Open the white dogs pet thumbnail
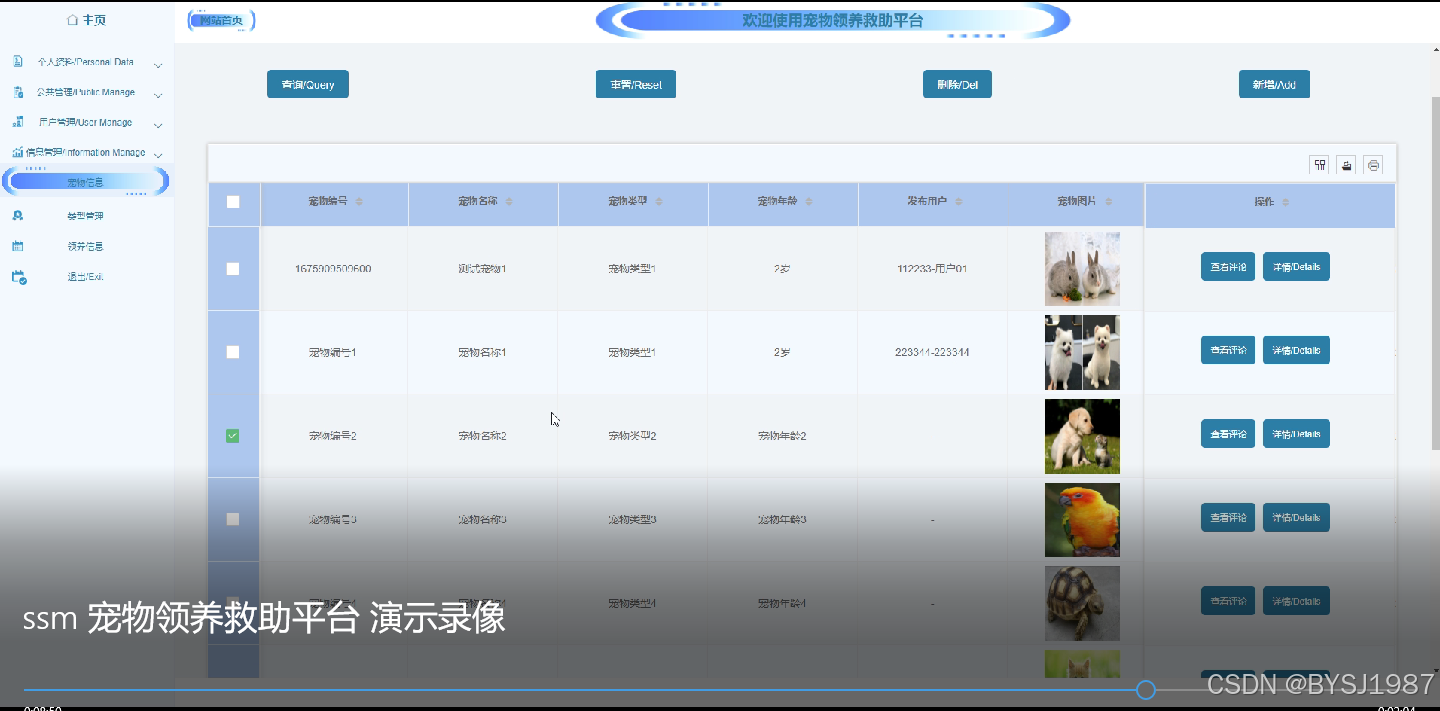The height and width of the screenshot is (711, 1440). tap(1082, 352)
